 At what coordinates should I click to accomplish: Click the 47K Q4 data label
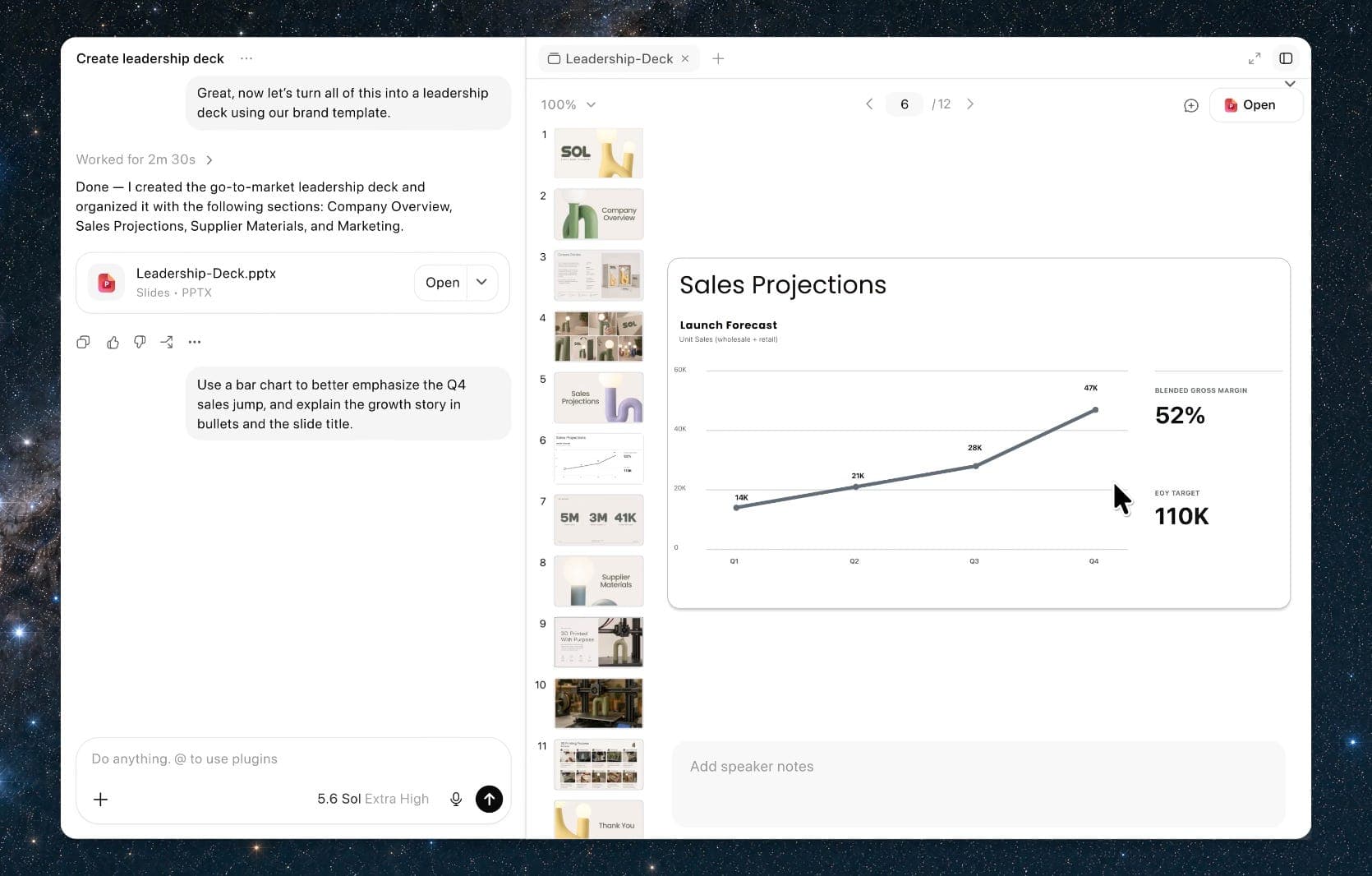pos(1091,388)
